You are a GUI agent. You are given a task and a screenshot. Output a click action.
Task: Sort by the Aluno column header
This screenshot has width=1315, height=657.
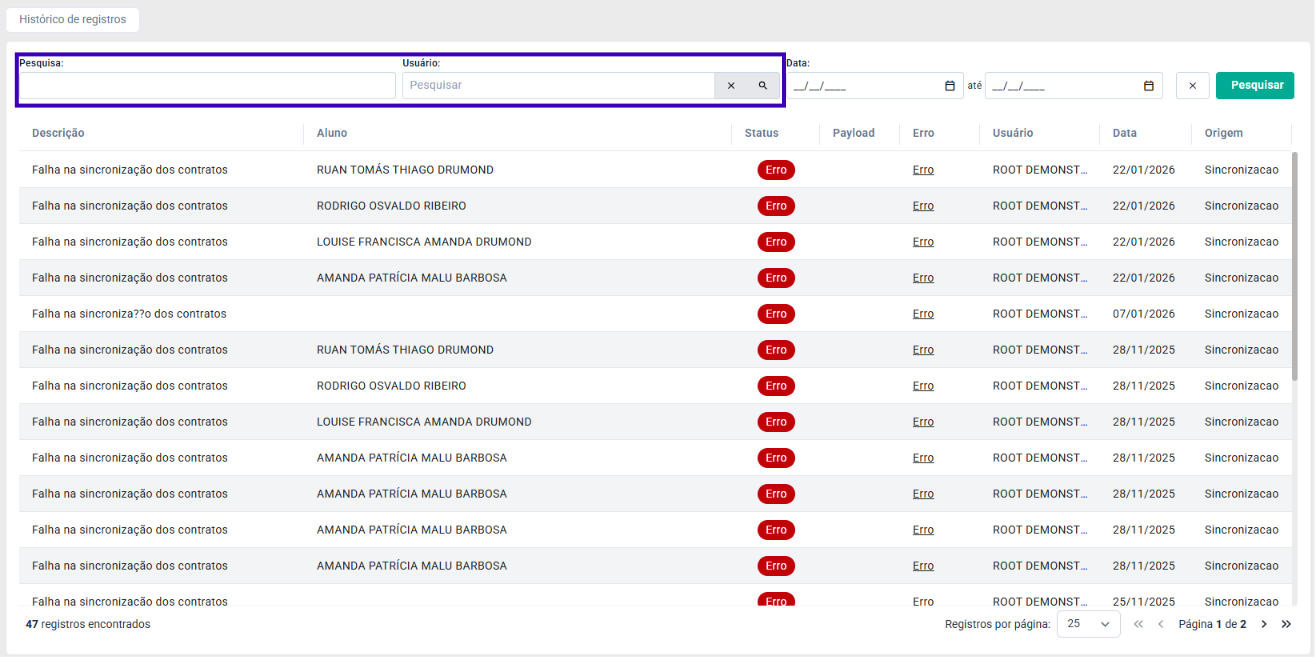pos(332,133)
